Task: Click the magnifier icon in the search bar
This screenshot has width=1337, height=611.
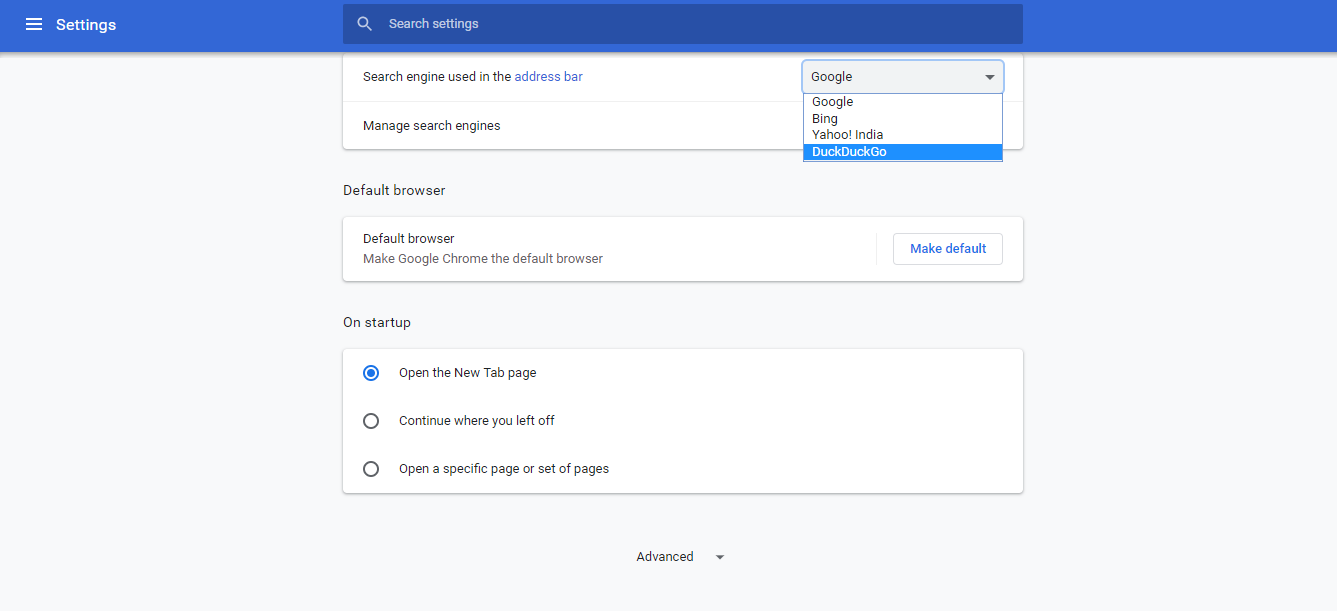Action: (x=365, y=24)
